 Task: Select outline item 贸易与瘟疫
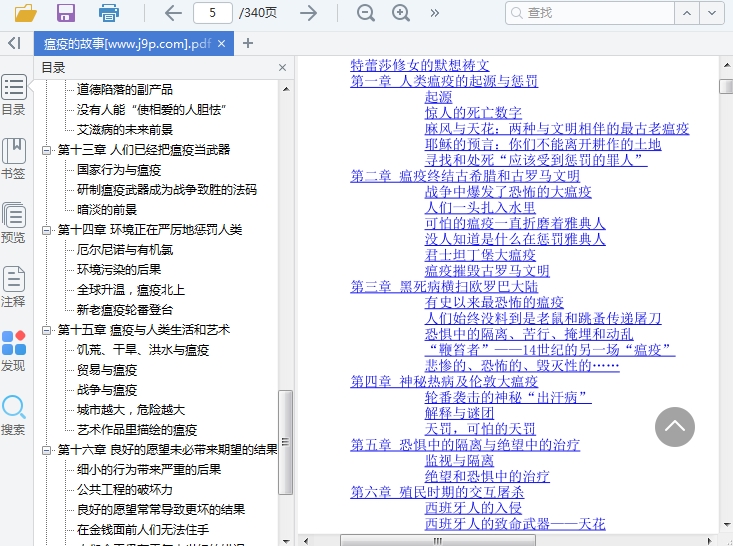tap(107, 370)
